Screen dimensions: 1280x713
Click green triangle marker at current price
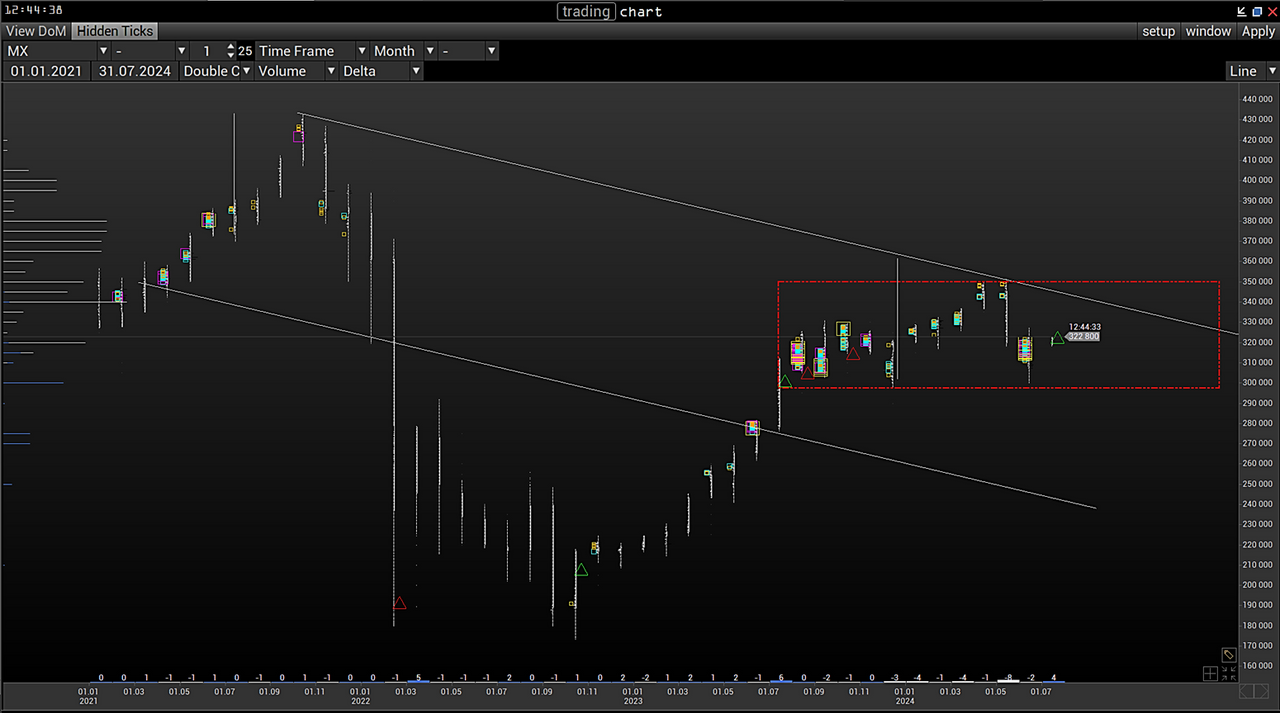pos(1057,338)
